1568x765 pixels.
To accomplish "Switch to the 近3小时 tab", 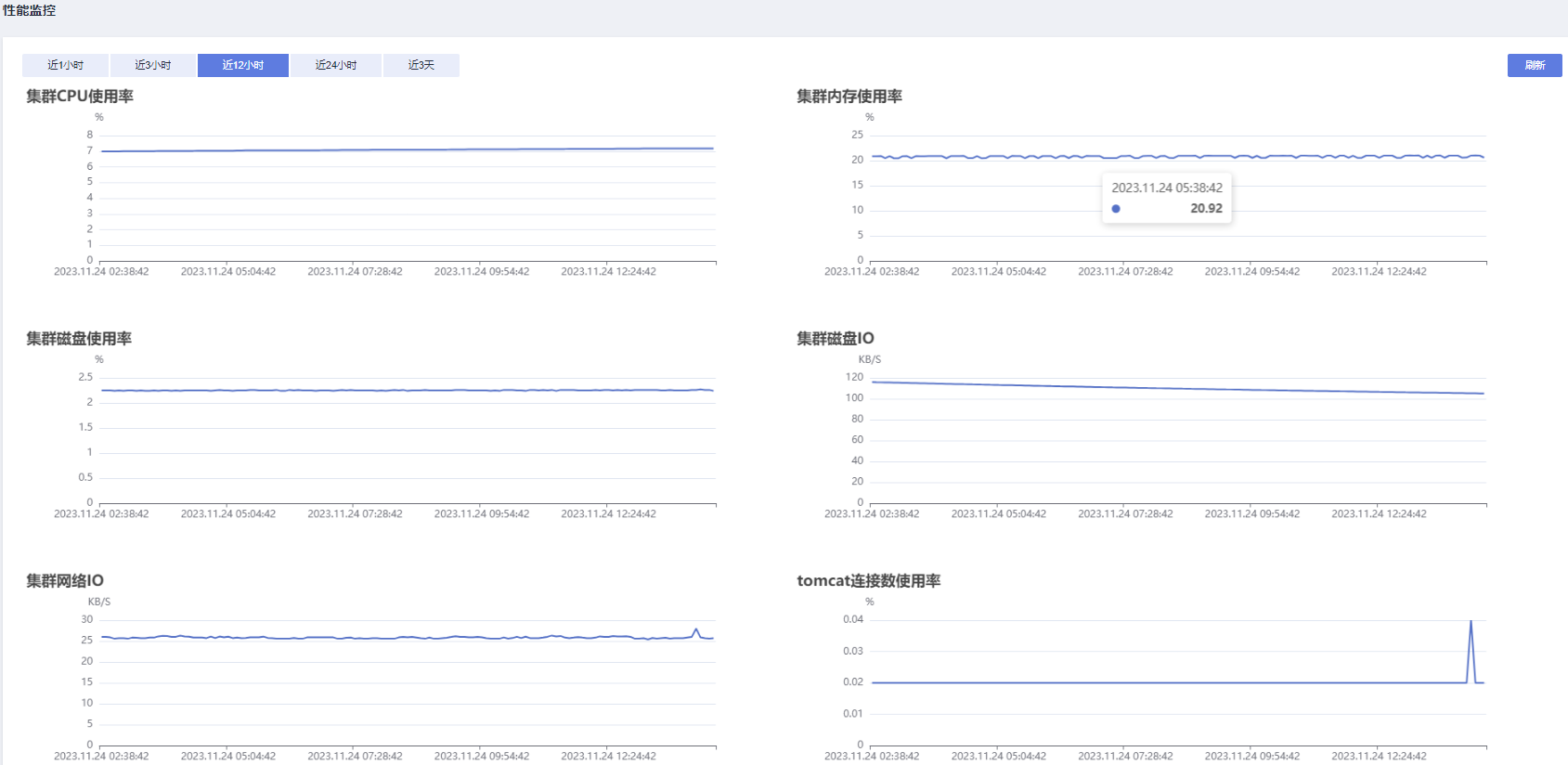I will (153, 65).
